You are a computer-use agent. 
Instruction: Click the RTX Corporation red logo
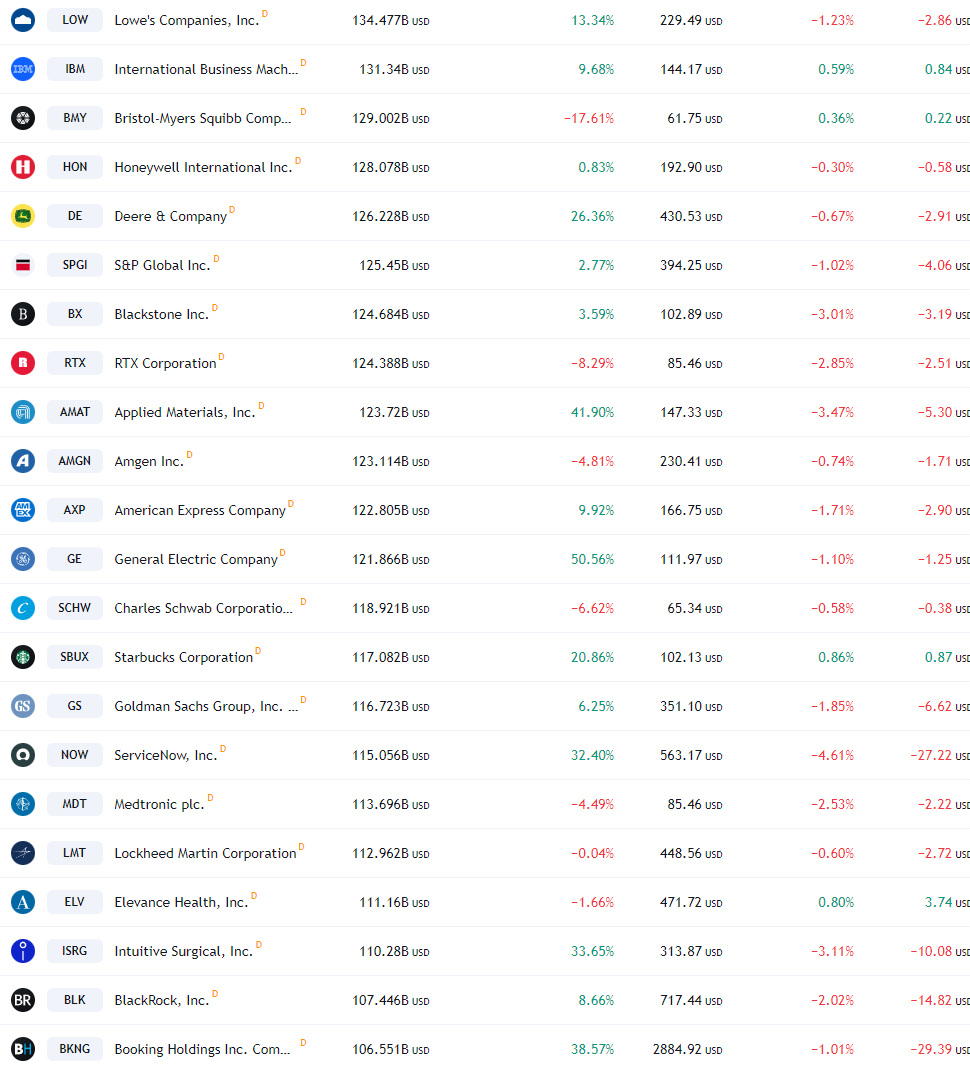(23, 363)
